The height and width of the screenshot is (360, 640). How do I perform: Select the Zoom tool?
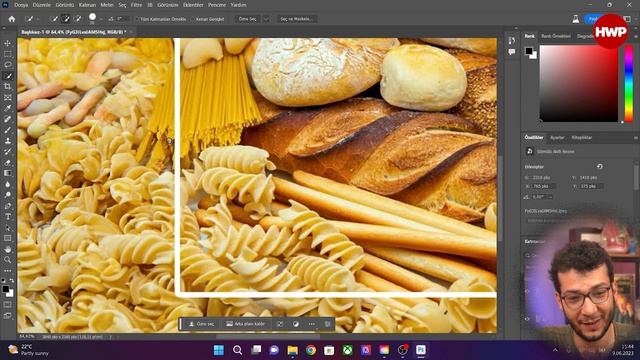pyautogui.click(x=8, y=260)
